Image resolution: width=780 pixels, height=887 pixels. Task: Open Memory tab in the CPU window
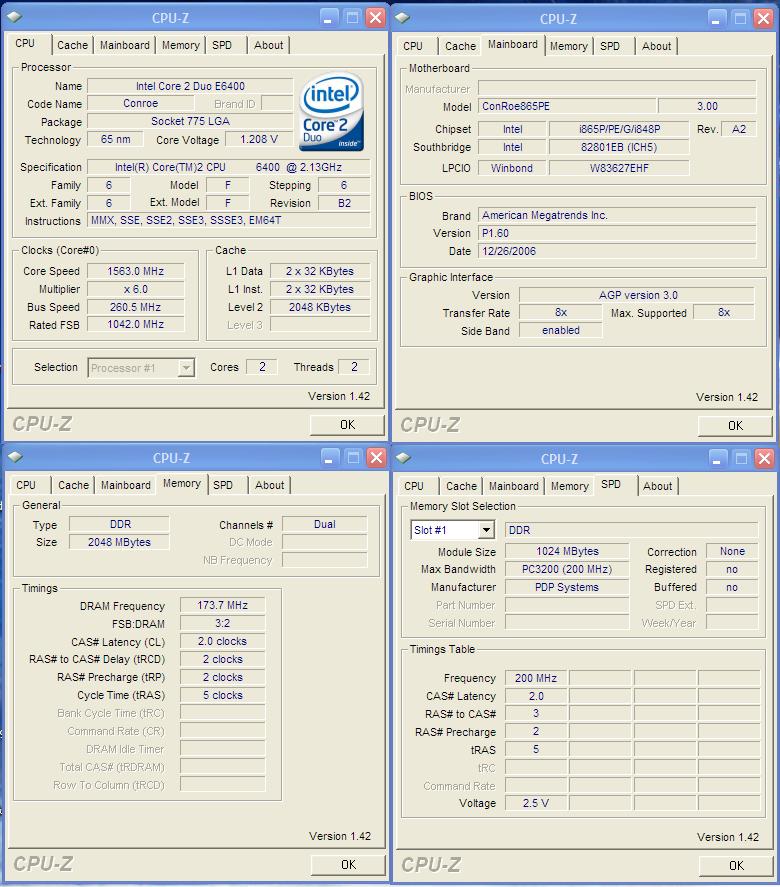(180, 45)
